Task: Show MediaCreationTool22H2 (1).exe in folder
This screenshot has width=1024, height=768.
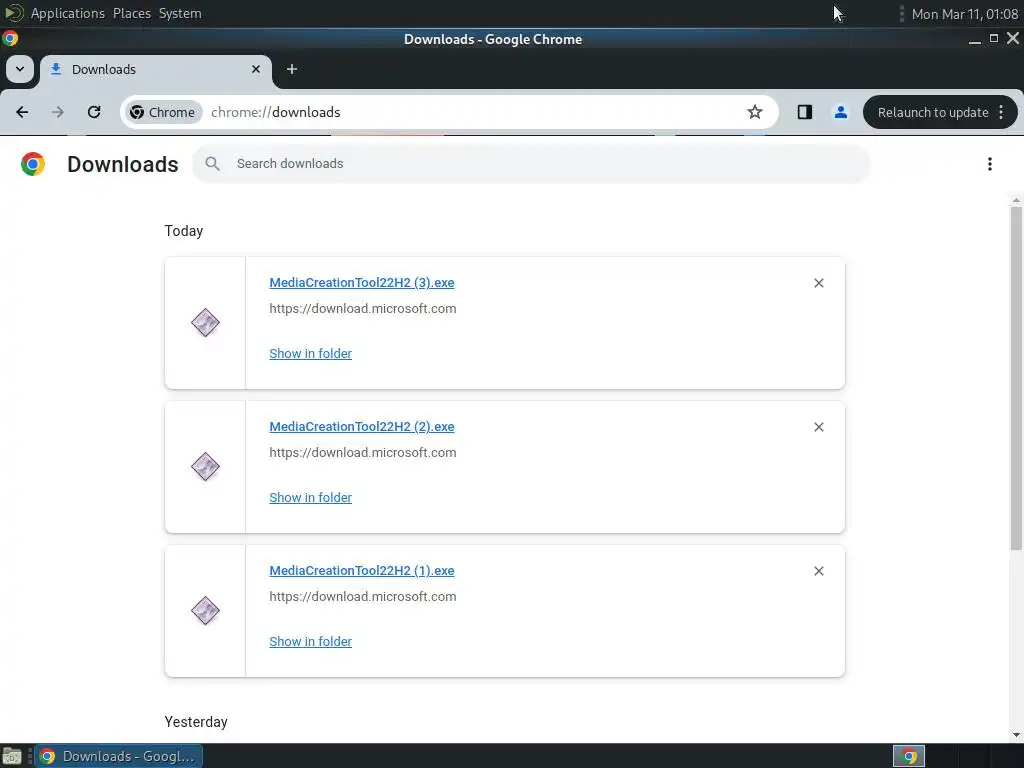Action: pyautogui.click(x=310, y=641)
